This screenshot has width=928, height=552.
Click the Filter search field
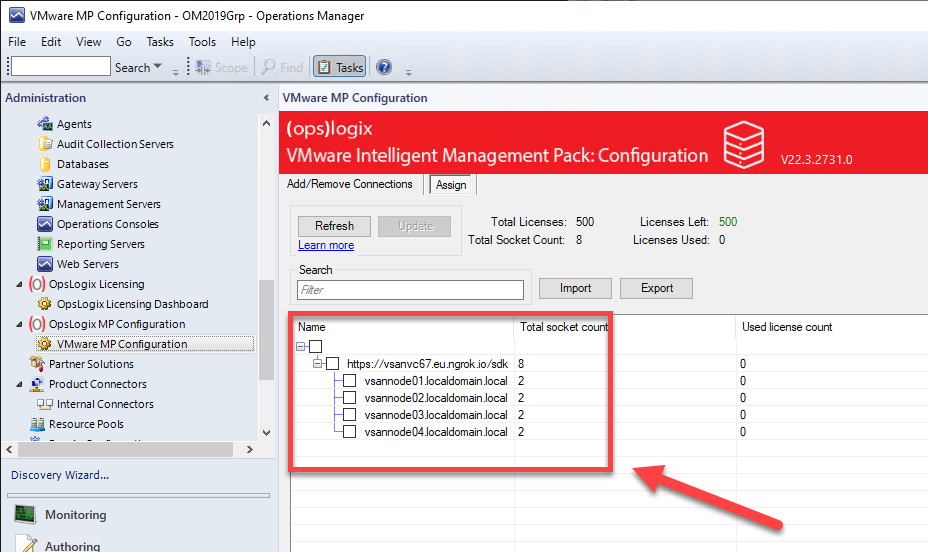410,290
